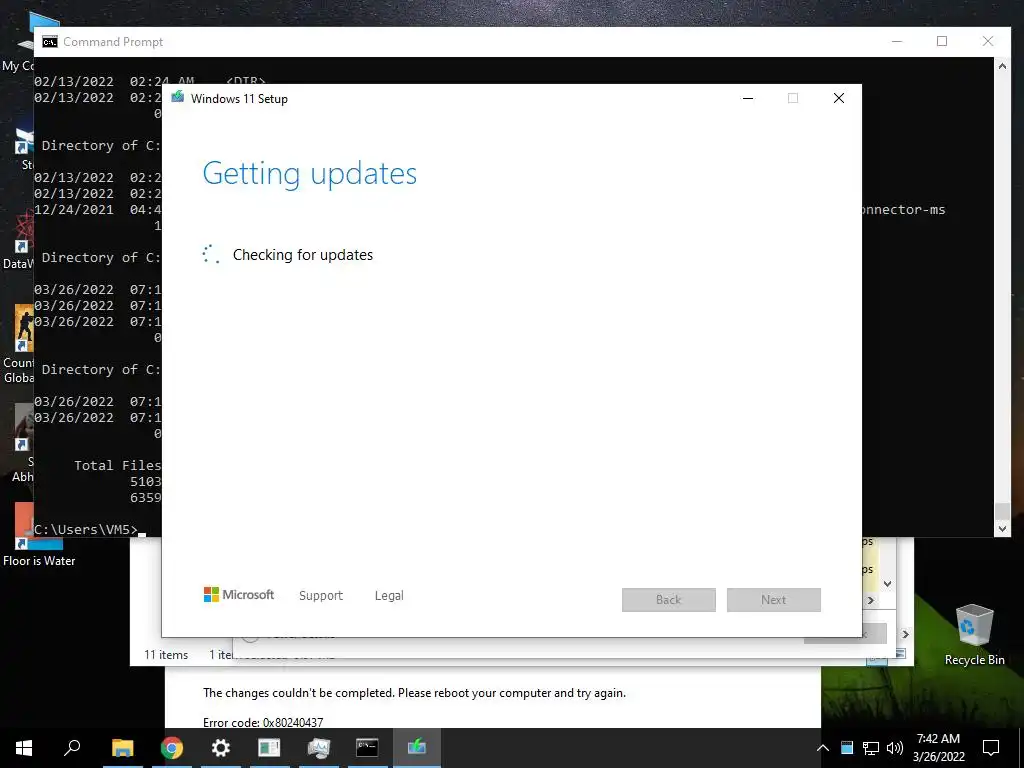
Task: Click the Checking for updates text
Action: (x=303, y=255)
